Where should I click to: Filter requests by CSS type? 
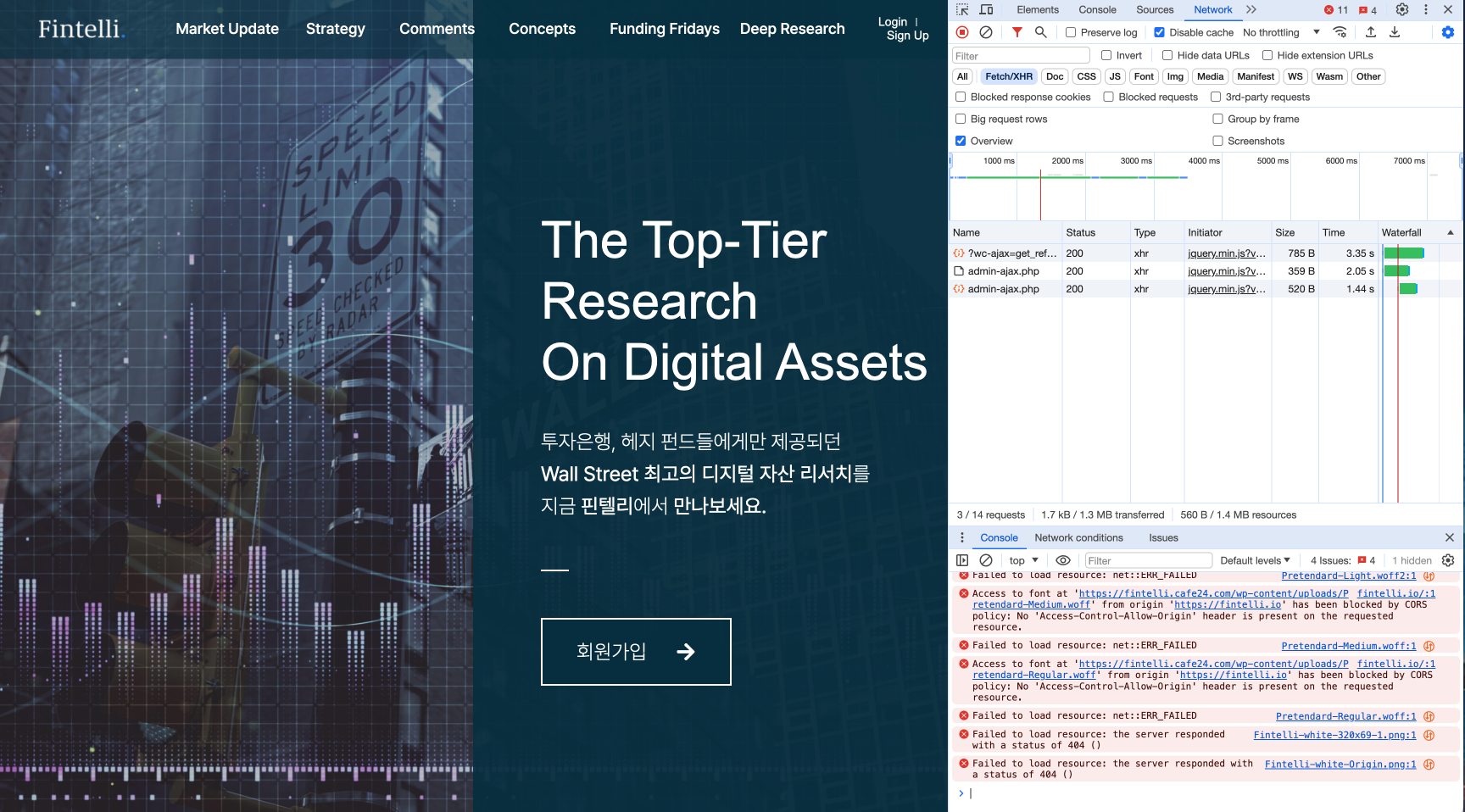point(1086,76)
